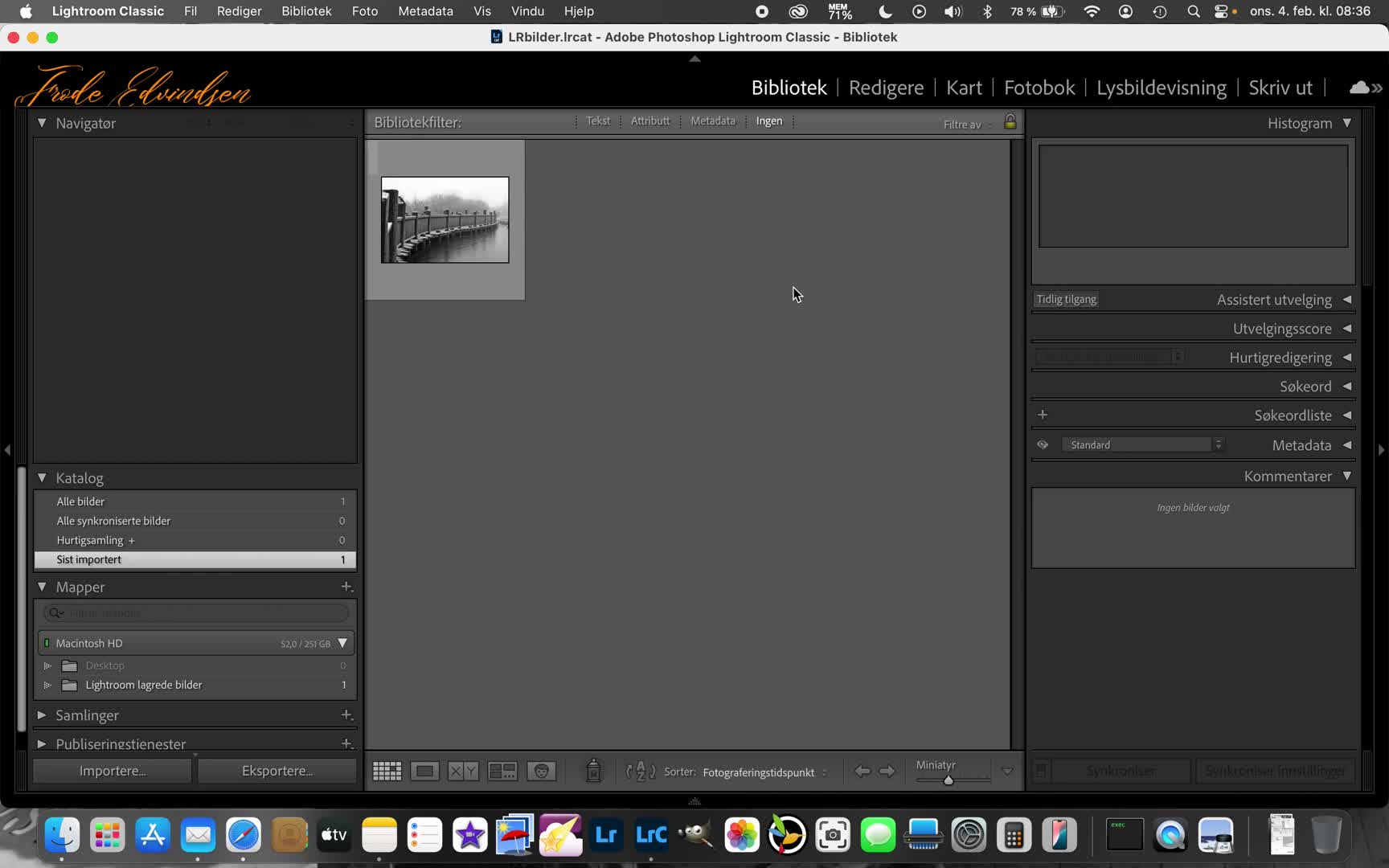Screen dimensions: 1389x868
Task: Click the Eksportere button
Action: tap(277, 771)
